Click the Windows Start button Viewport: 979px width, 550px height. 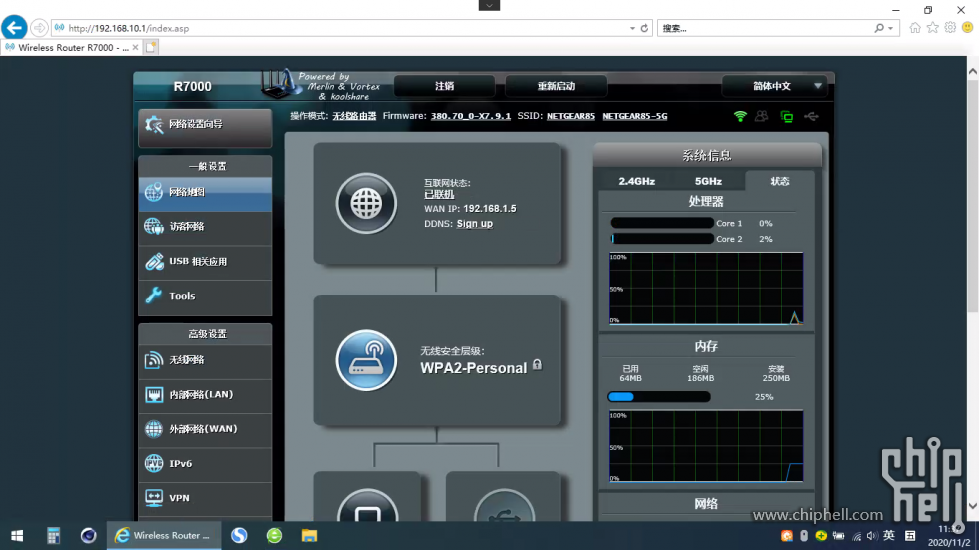(17, 536)
